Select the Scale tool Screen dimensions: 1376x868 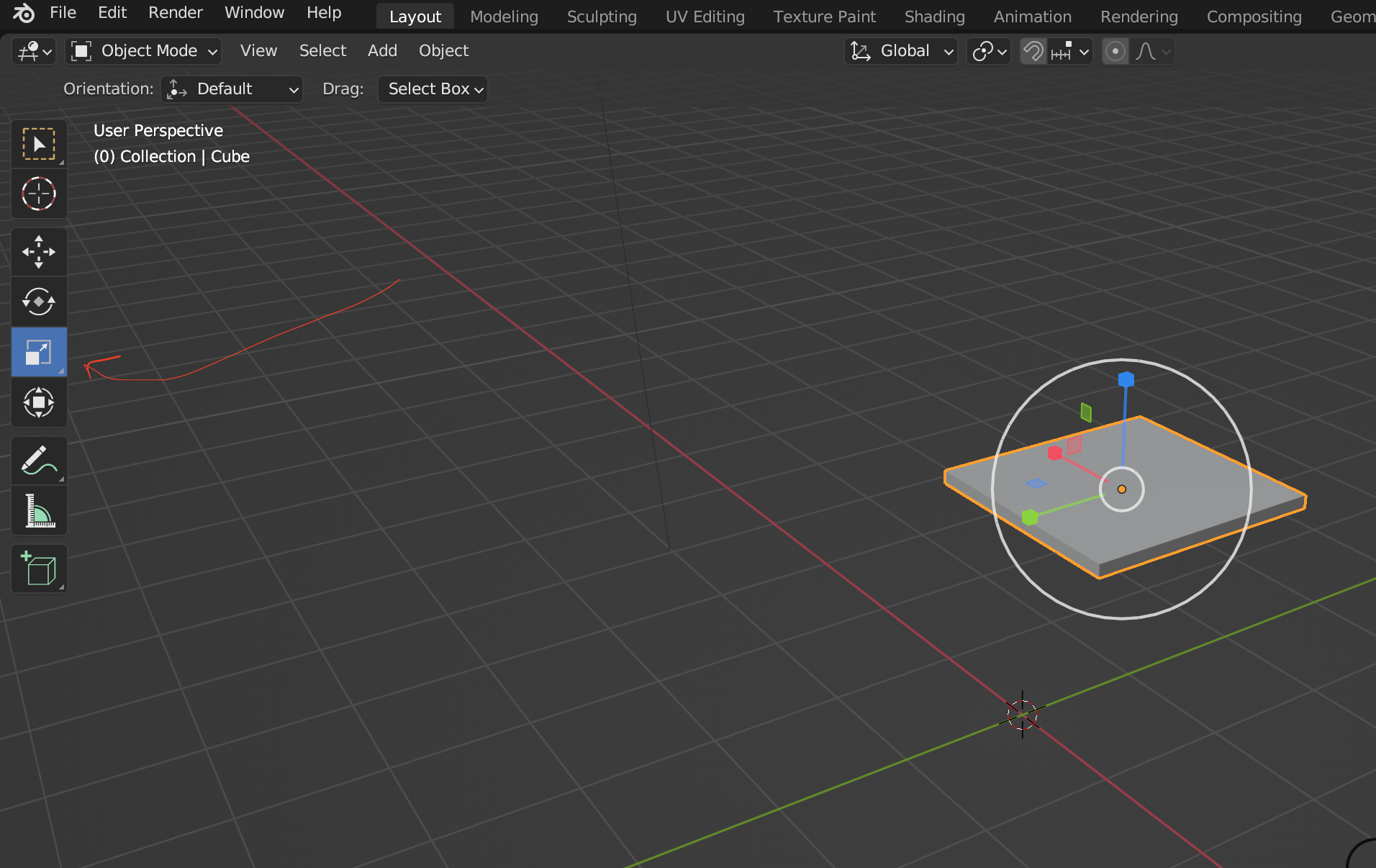(39, 352)
